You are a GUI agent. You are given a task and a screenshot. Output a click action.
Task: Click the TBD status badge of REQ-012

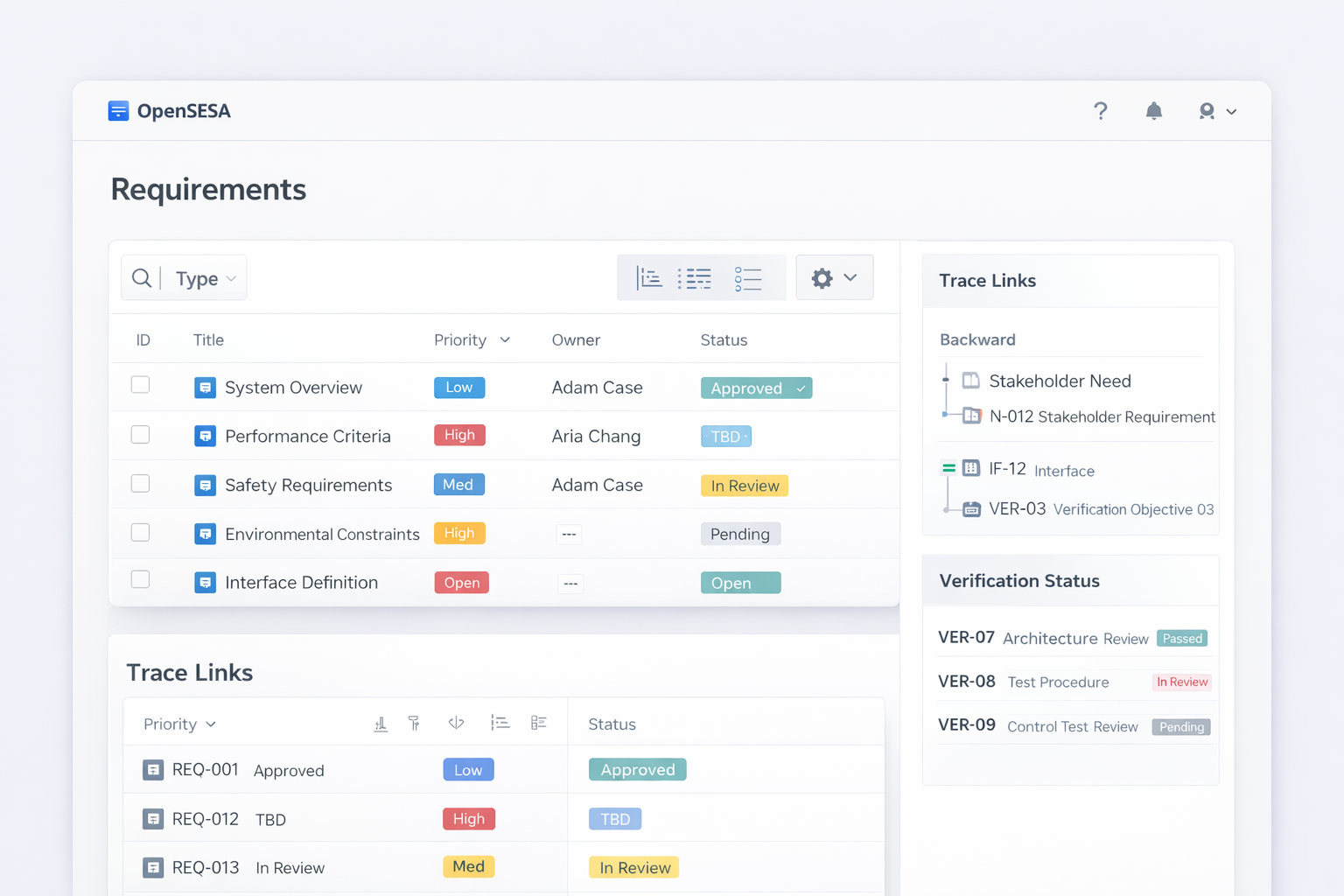615,819
